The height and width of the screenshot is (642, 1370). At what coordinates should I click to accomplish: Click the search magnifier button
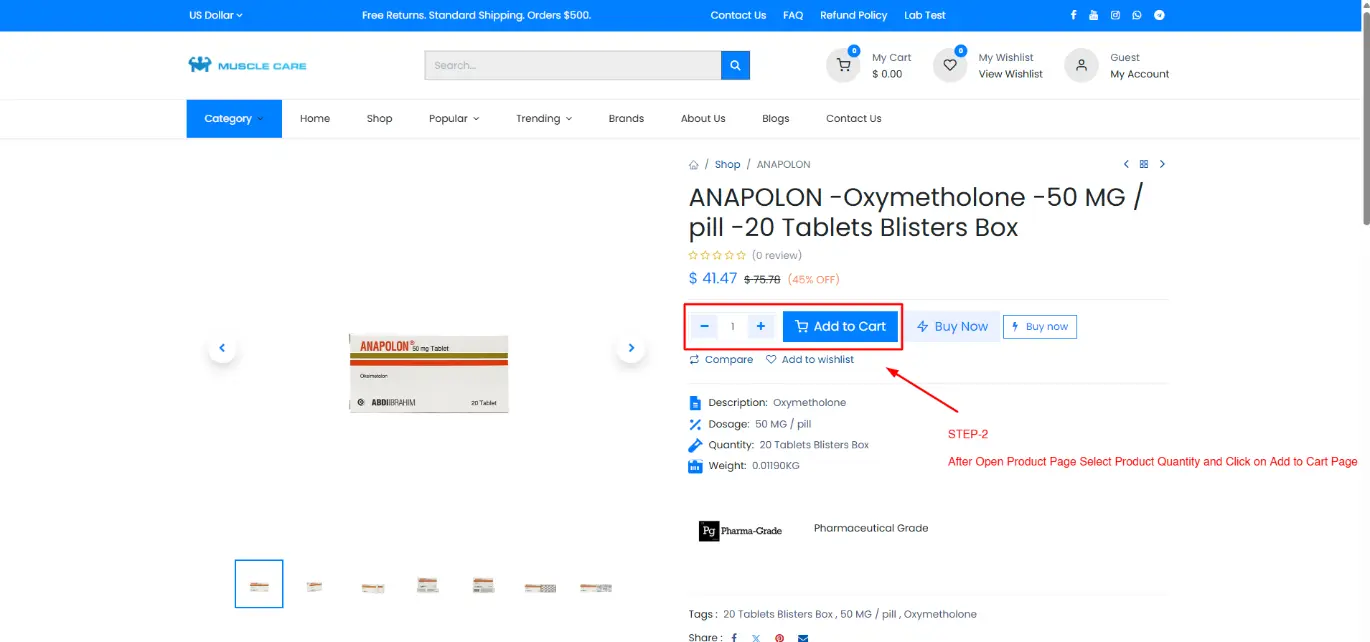pos(735,66)
